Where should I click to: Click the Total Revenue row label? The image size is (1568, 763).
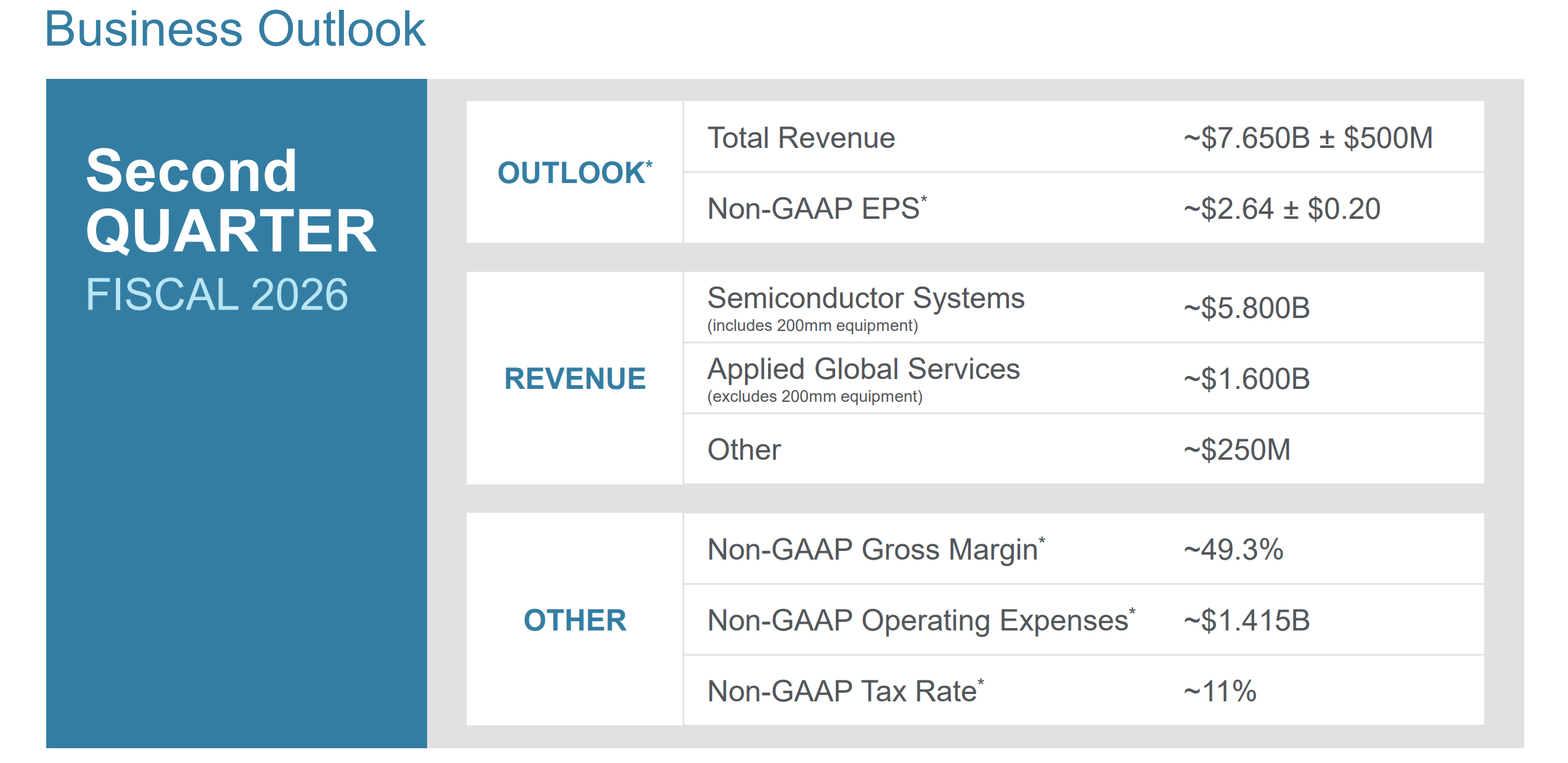coord(801,137)
